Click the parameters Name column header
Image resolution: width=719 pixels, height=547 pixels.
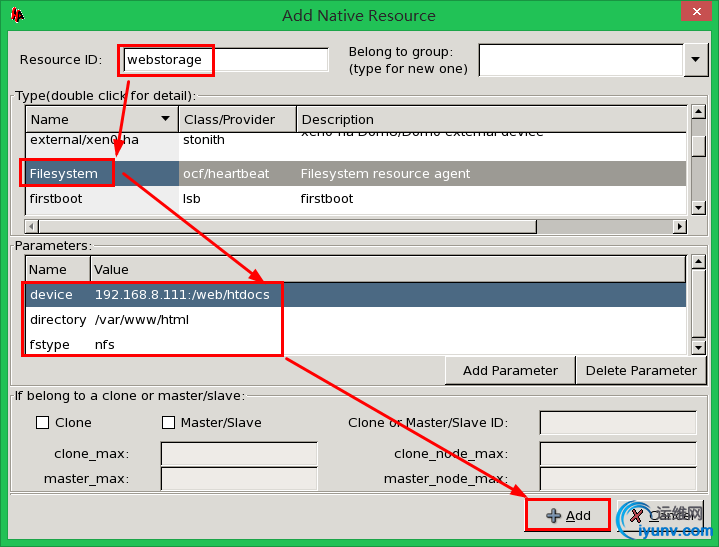coord(58,269)
